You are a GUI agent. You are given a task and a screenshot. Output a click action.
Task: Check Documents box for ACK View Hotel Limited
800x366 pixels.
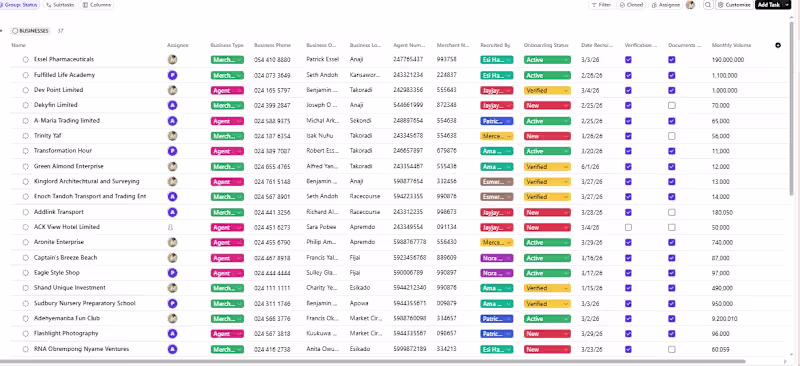671,227
